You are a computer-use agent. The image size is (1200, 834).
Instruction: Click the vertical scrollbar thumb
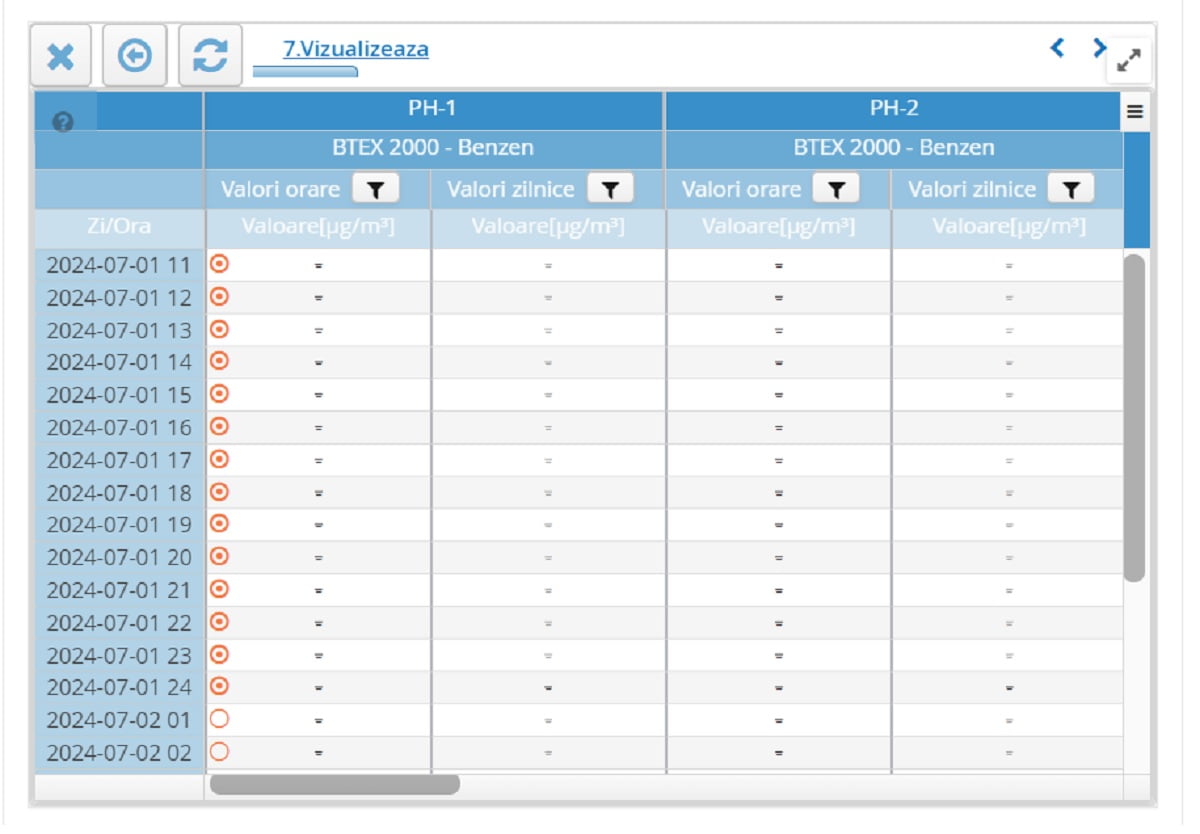click(x=1134, y=418)
